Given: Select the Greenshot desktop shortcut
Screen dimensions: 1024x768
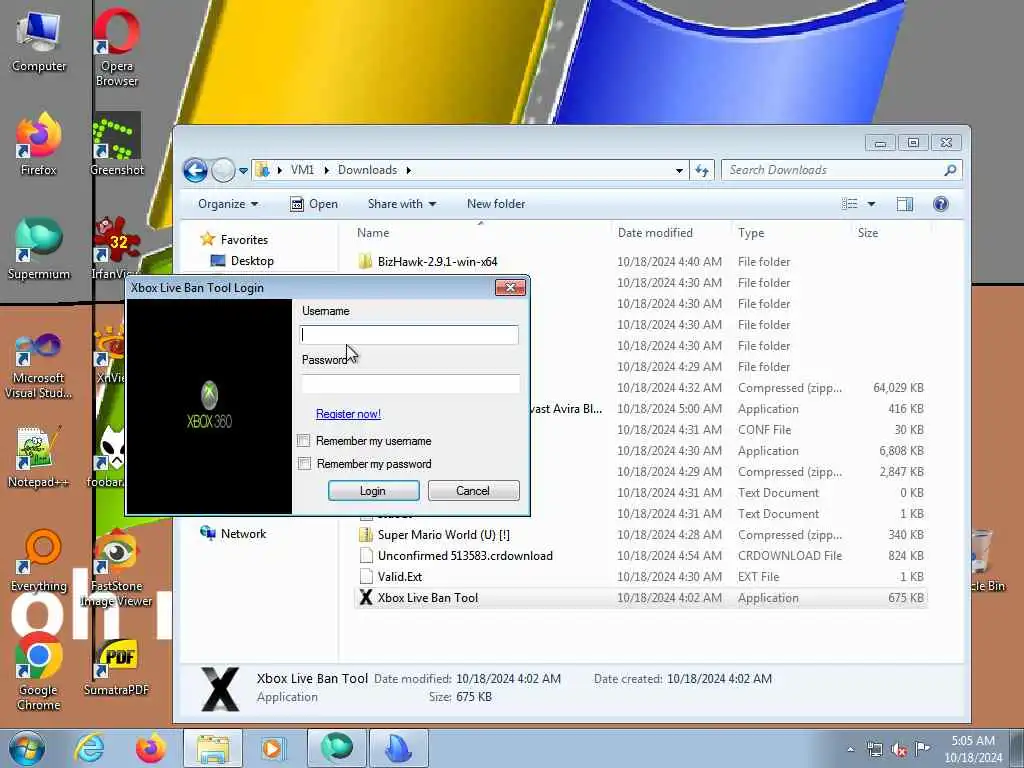Looking at the screenshot, I should point(117,144).
